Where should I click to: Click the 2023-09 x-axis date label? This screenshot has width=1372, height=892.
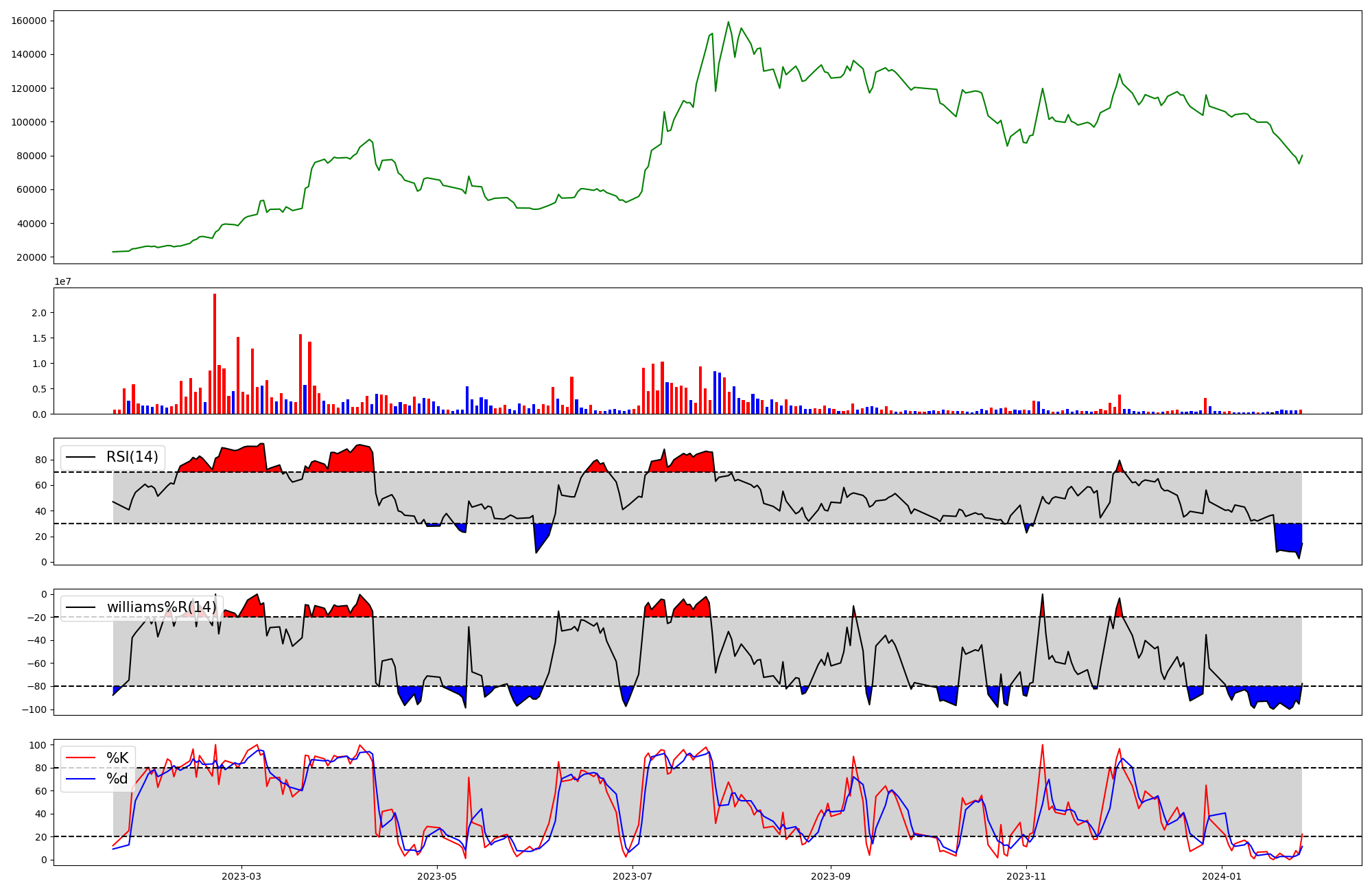pyautogui.click(x=831, y=876)
